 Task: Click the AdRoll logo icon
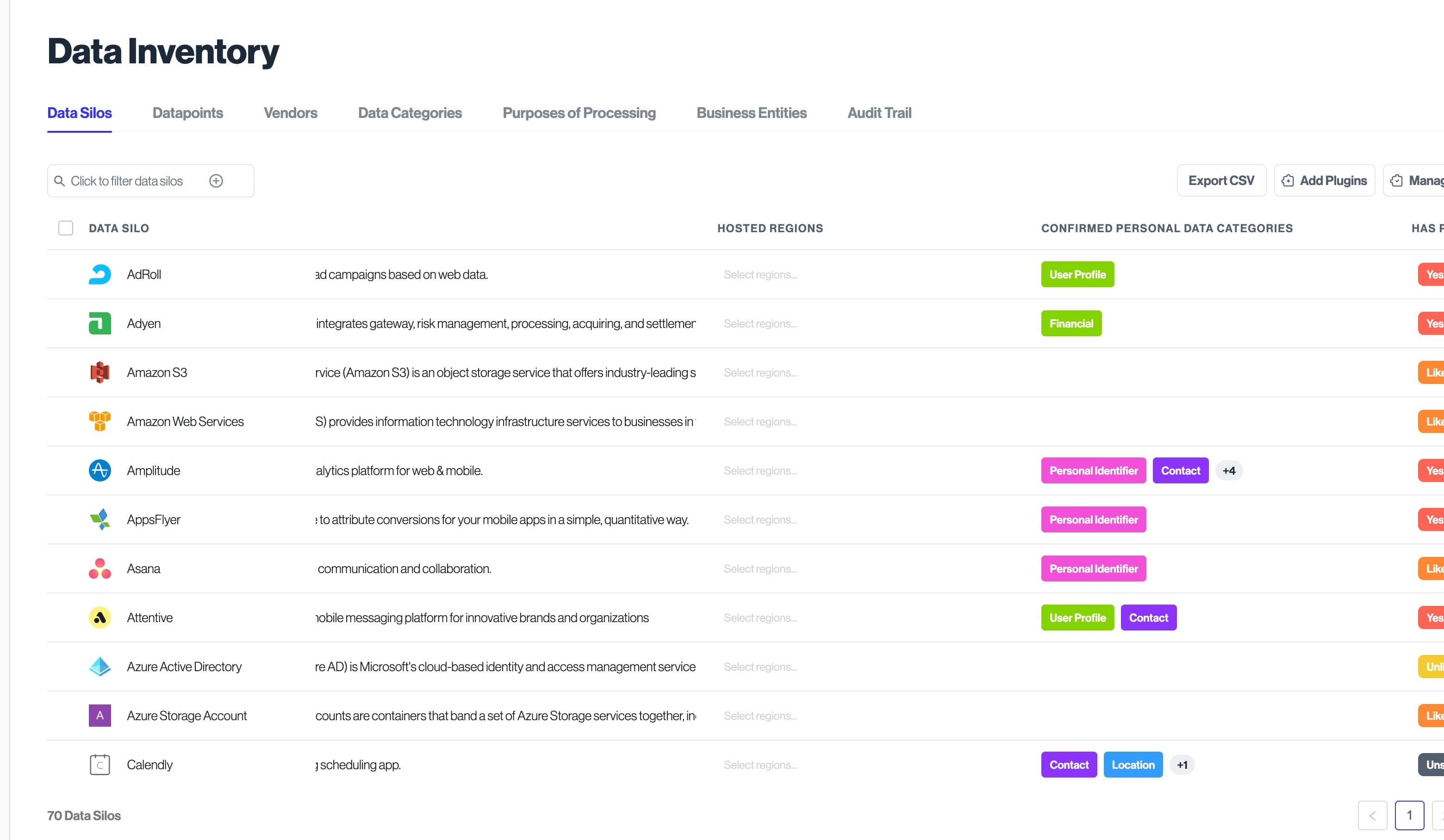coord(100,274)
